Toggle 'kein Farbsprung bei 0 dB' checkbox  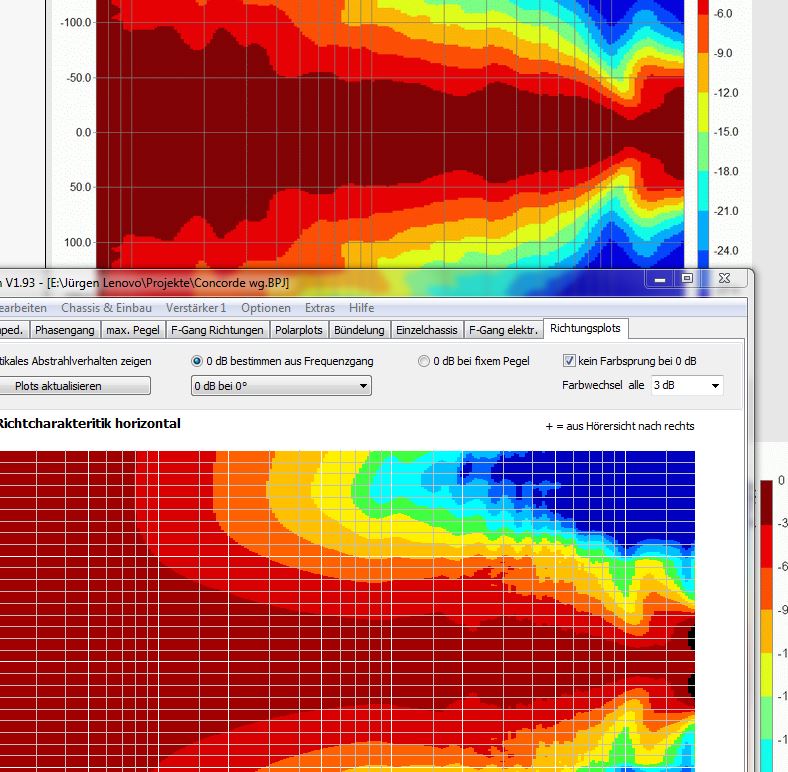pos(570,361)
